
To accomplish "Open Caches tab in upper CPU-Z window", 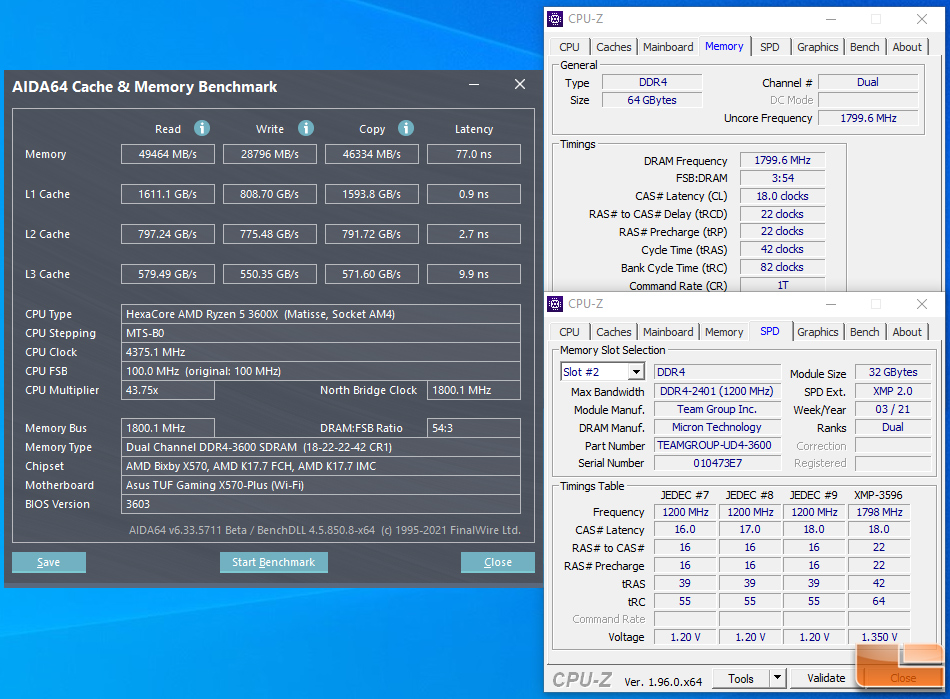I will (614, 47).
